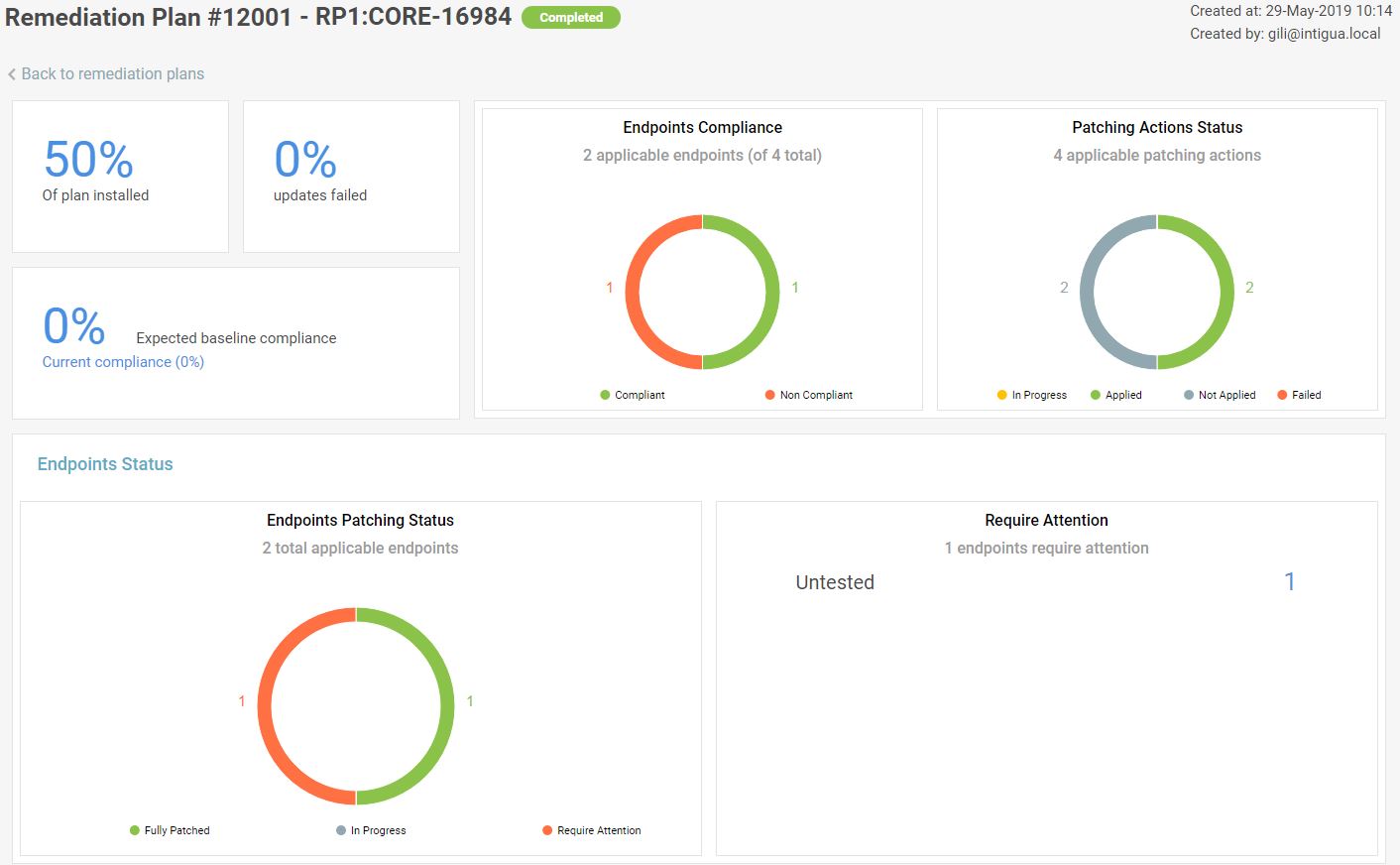
Task: Select the Created at 29-May-2019 10:14 text
Action: tap(1291, 11)
